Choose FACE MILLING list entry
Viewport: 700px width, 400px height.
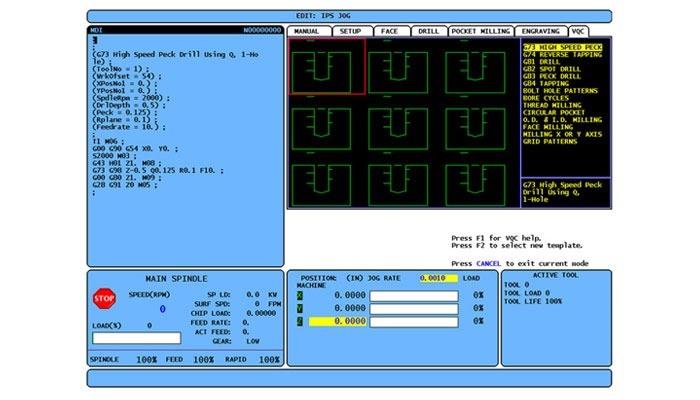pos(548,127)
